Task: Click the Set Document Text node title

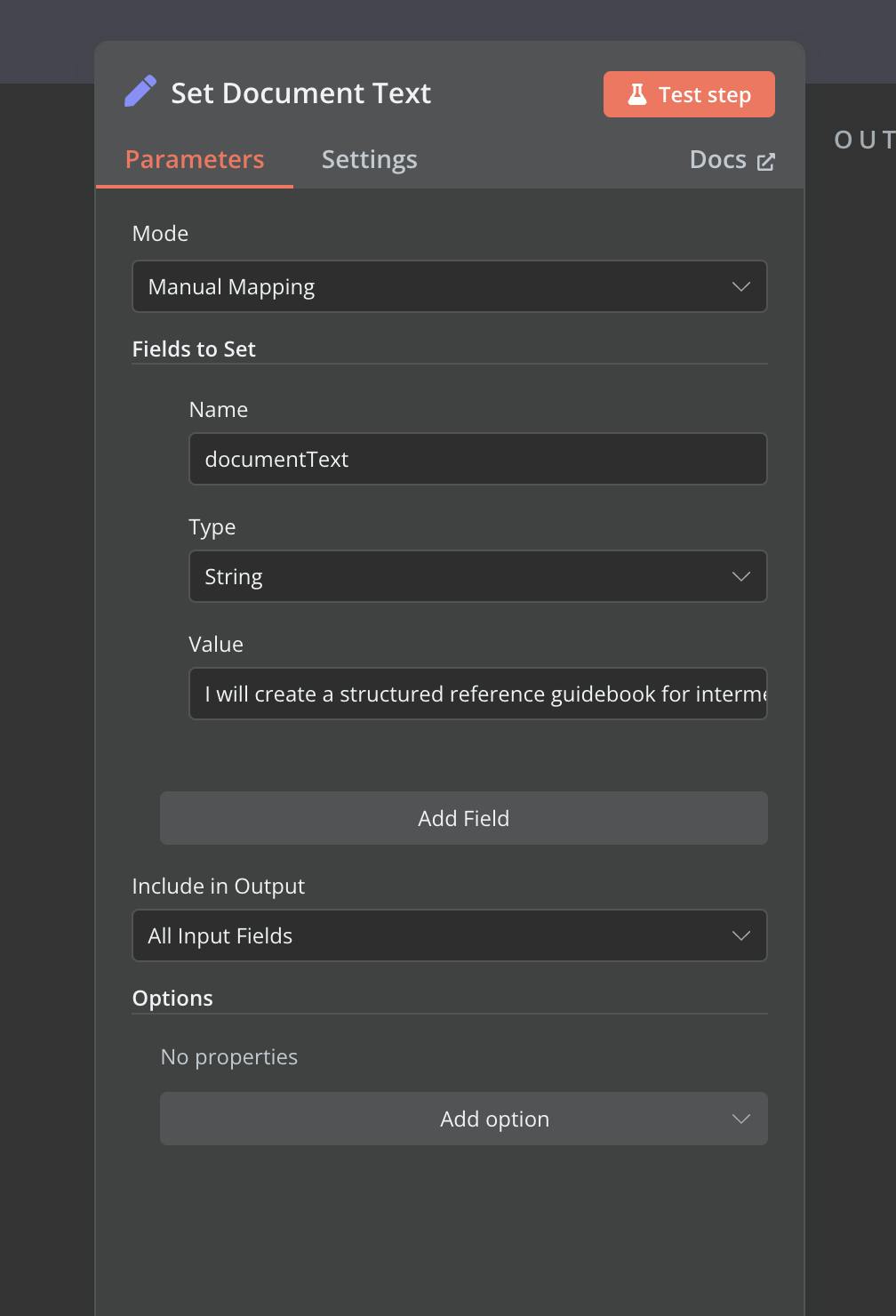Action: click(x=300, y=93)
